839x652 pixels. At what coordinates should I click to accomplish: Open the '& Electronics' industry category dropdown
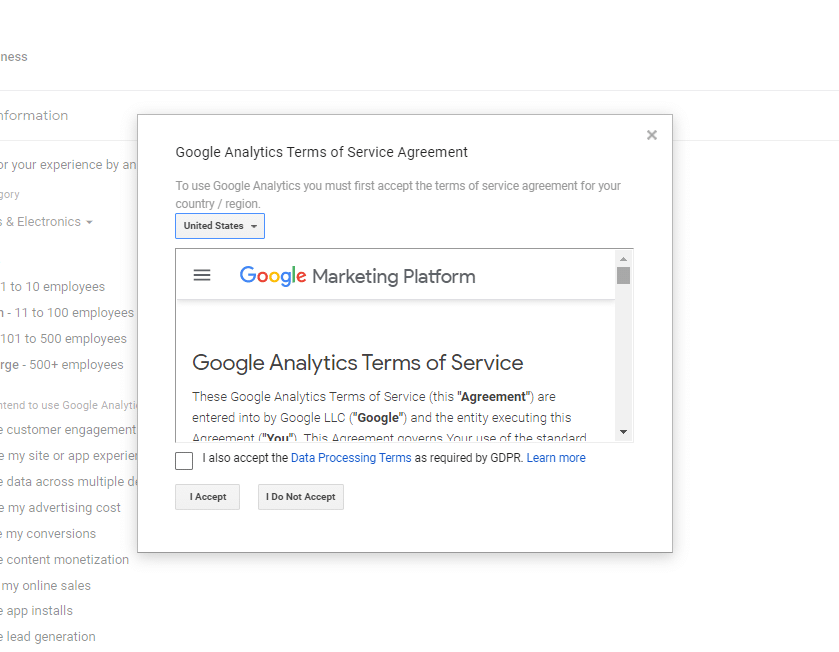pyautogui.click(x=47, y=221)
